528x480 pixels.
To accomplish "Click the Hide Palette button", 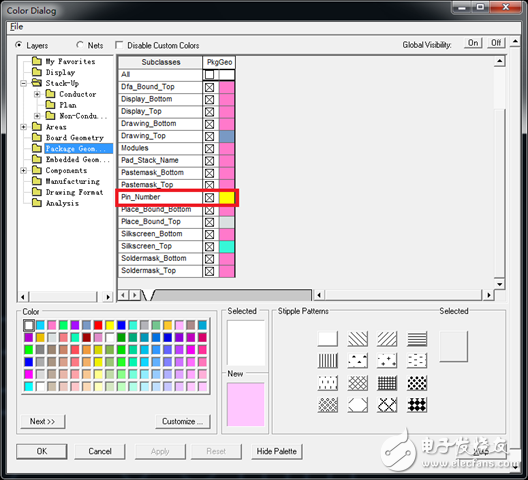I will (276, 451).
